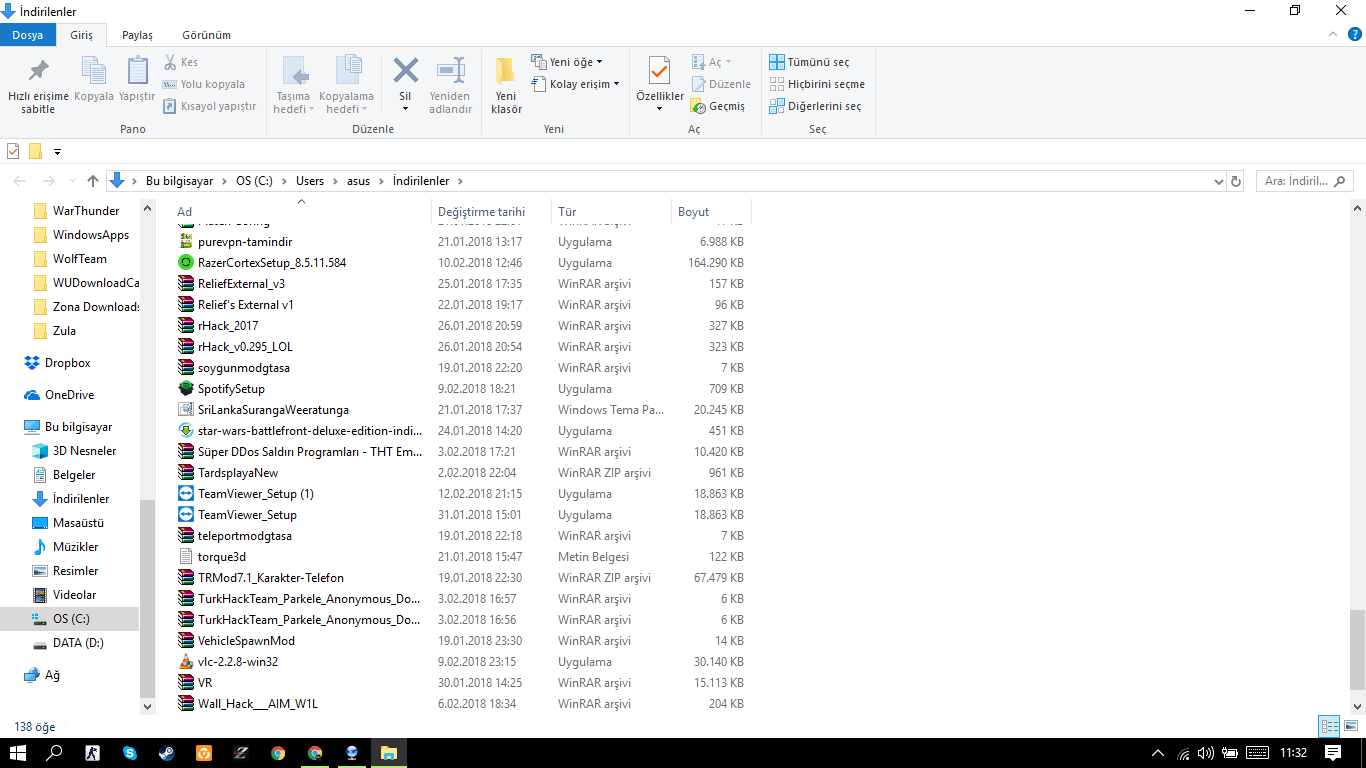Select DATA (D:) drive in the sidebar
The image size is (1366, 768).
pyautogui.click(x=78, y=643)
